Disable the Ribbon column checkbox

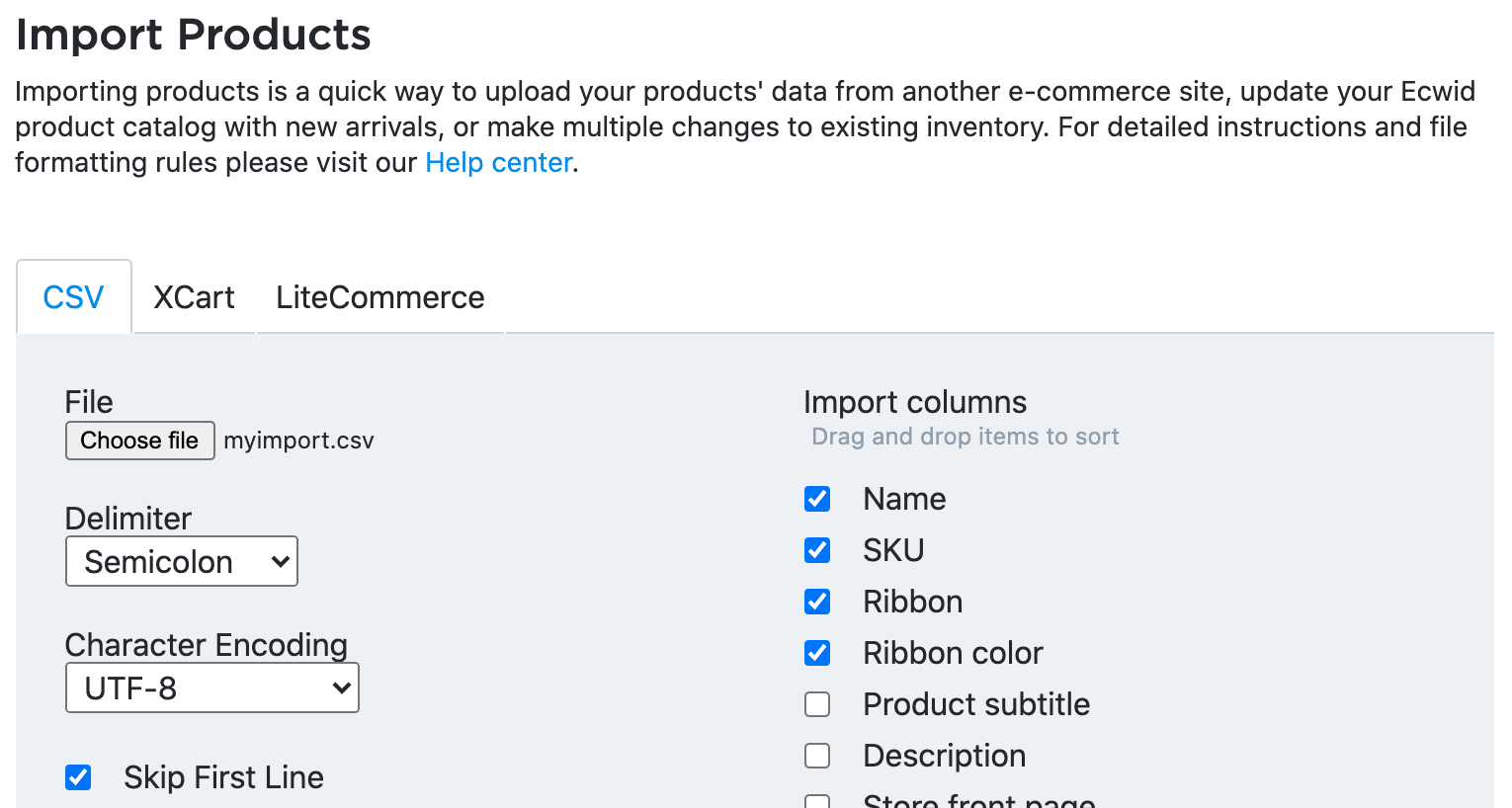(x=817, y=602)
